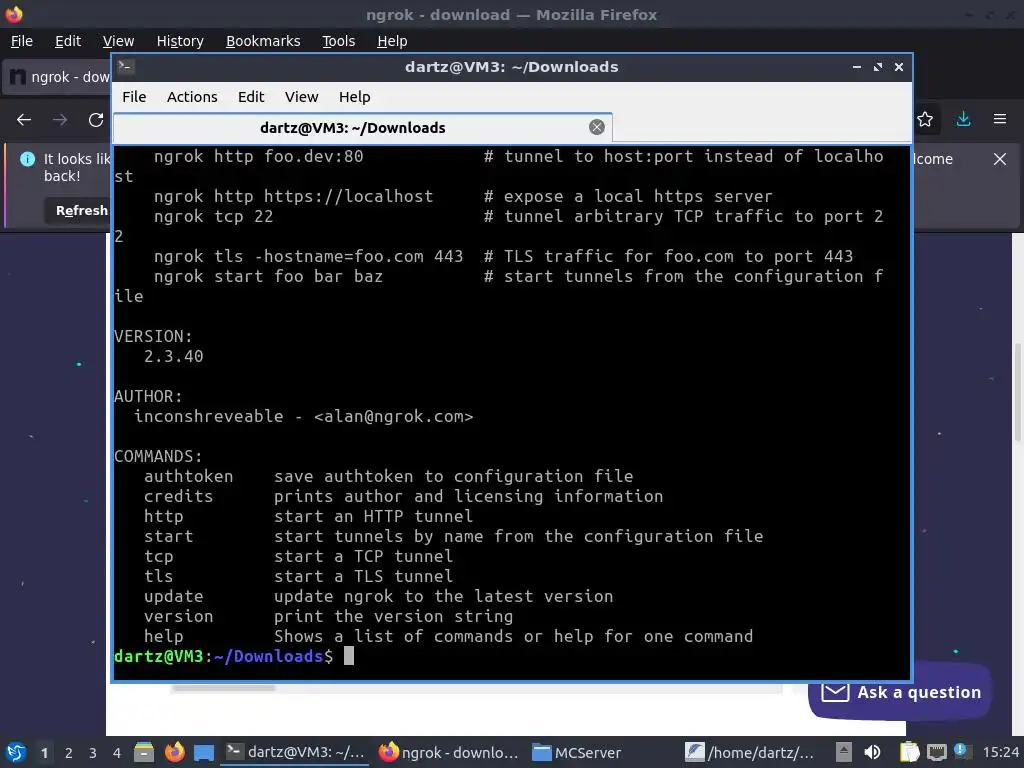
Task: Click the Ask a question button
Action: tap(900, 692)
